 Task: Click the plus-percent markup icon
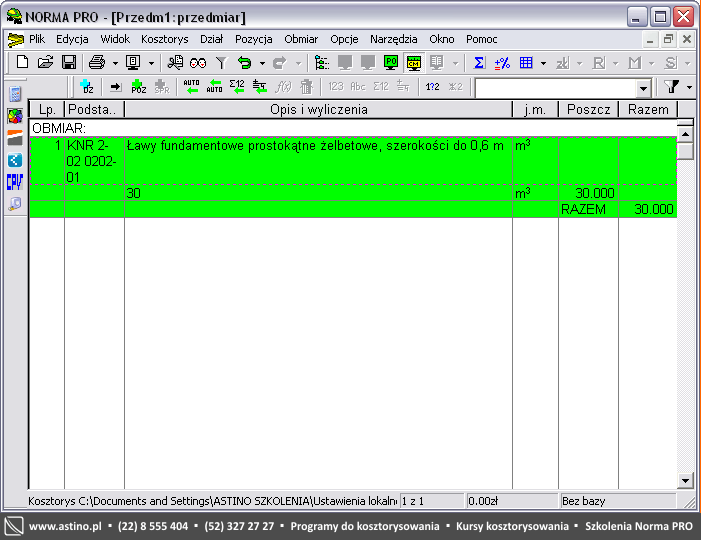pyautogui.click(x=502, y=63)
